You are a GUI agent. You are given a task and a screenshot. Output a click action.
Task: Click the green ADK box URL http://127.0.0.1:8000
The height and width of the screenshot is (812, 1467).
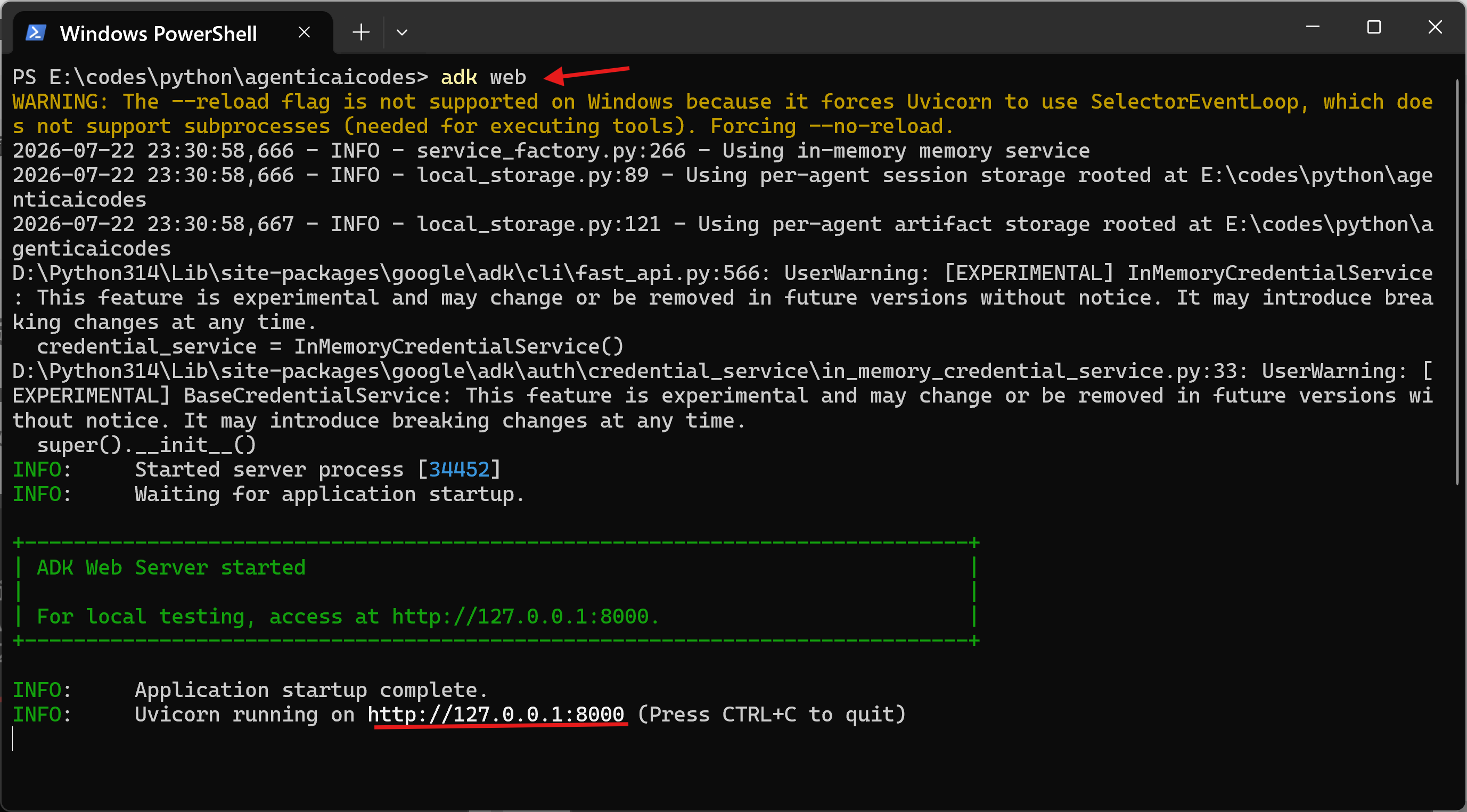[x=520, y=617]
